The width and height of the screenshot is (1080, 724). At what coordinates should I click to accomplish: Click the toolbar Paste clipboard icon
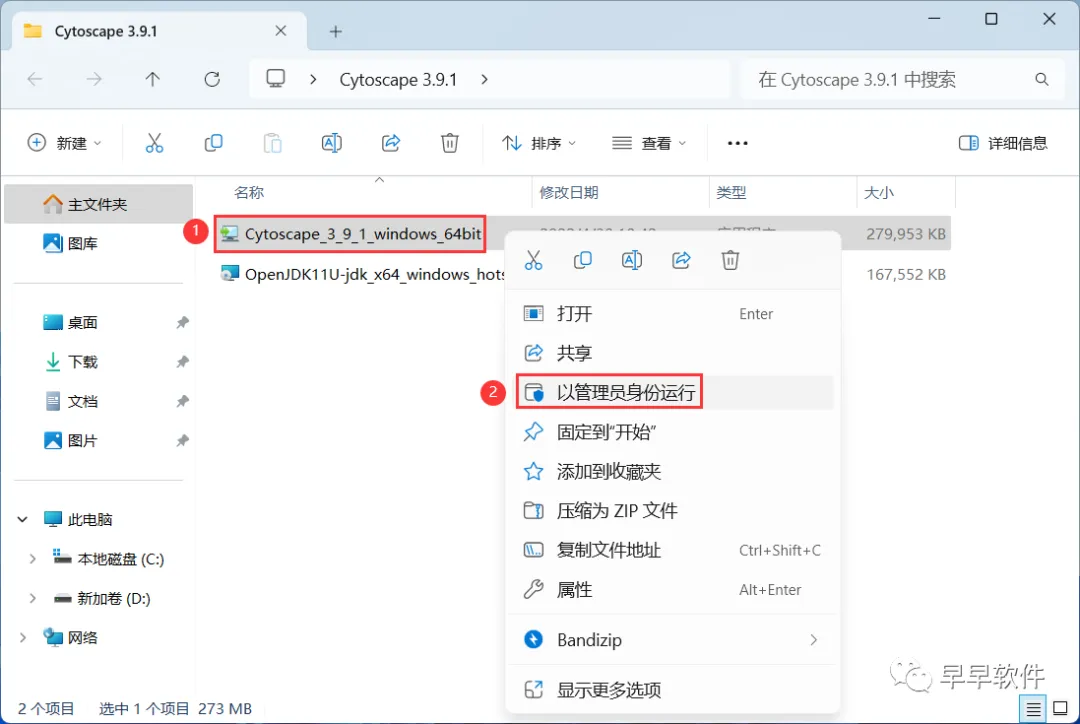273,143
